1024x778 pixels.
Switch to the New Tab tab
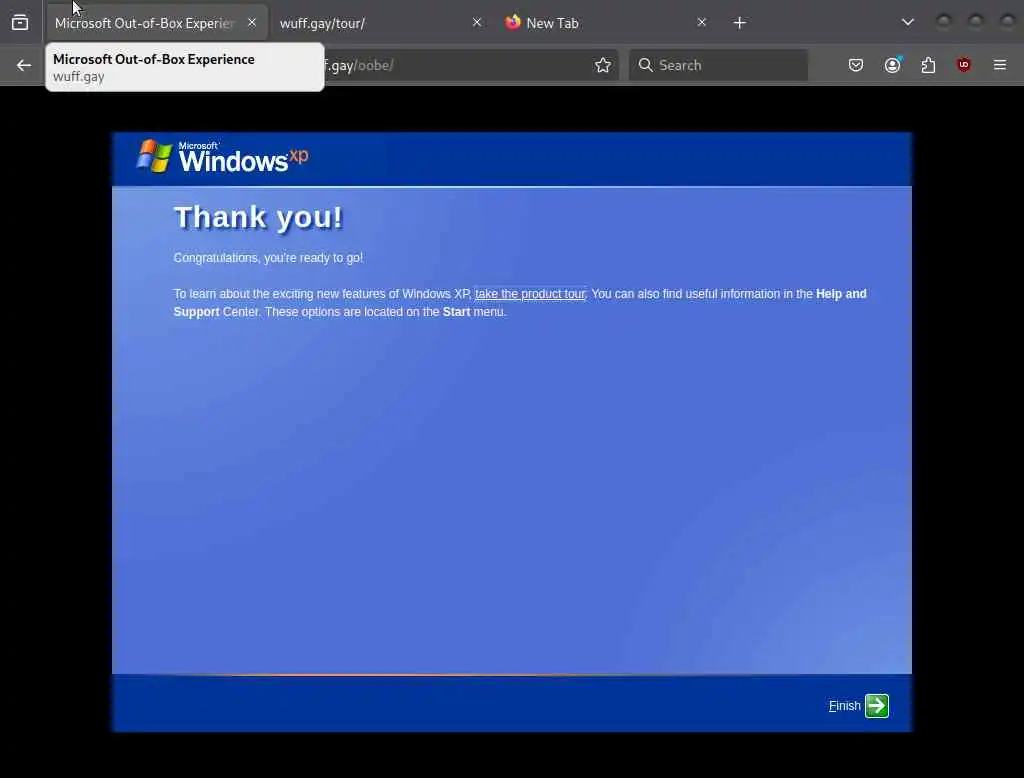[605, 23]
